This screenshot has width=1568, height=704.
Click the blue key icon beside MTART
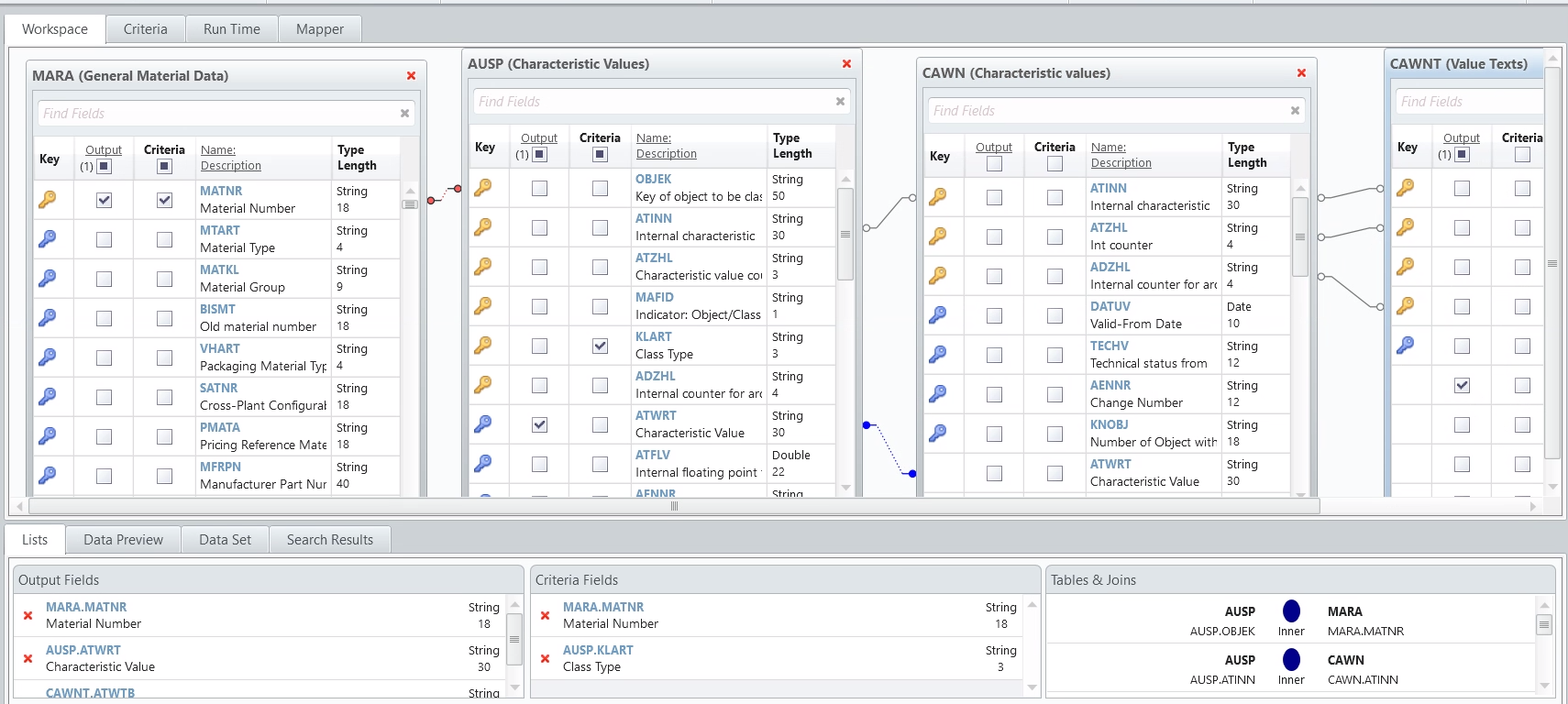48,238
